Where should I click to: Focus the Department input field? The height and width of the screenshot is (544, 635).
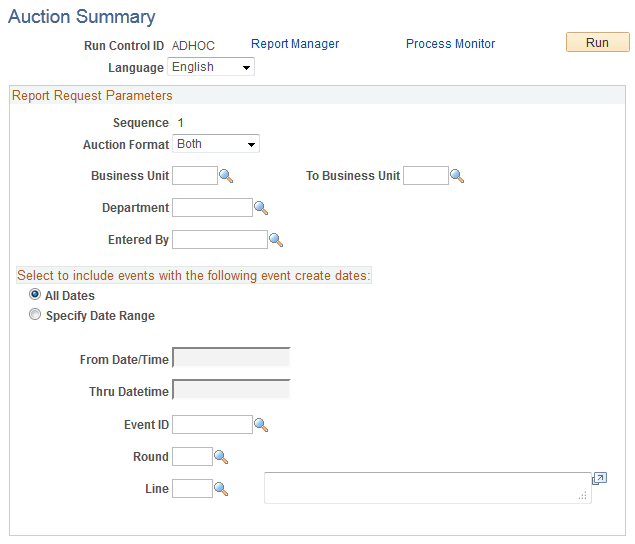(x=212, y=207)
